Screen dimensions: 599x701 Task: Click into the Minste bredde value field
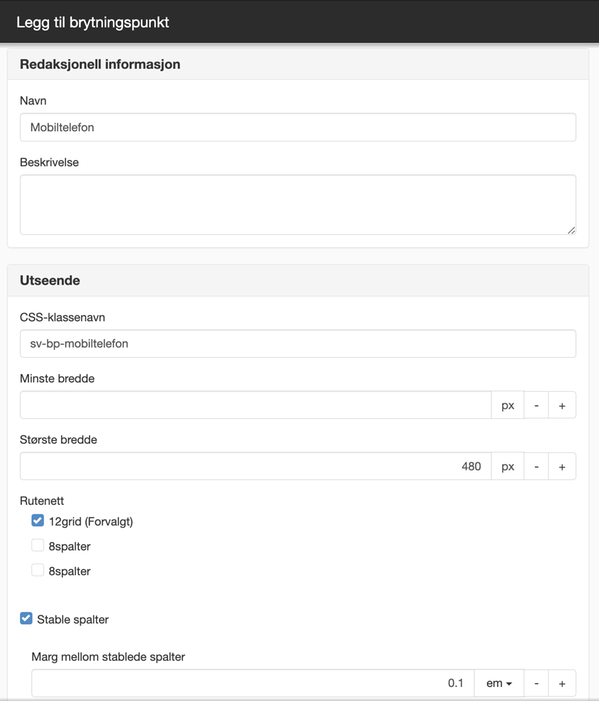pos(256,405)
